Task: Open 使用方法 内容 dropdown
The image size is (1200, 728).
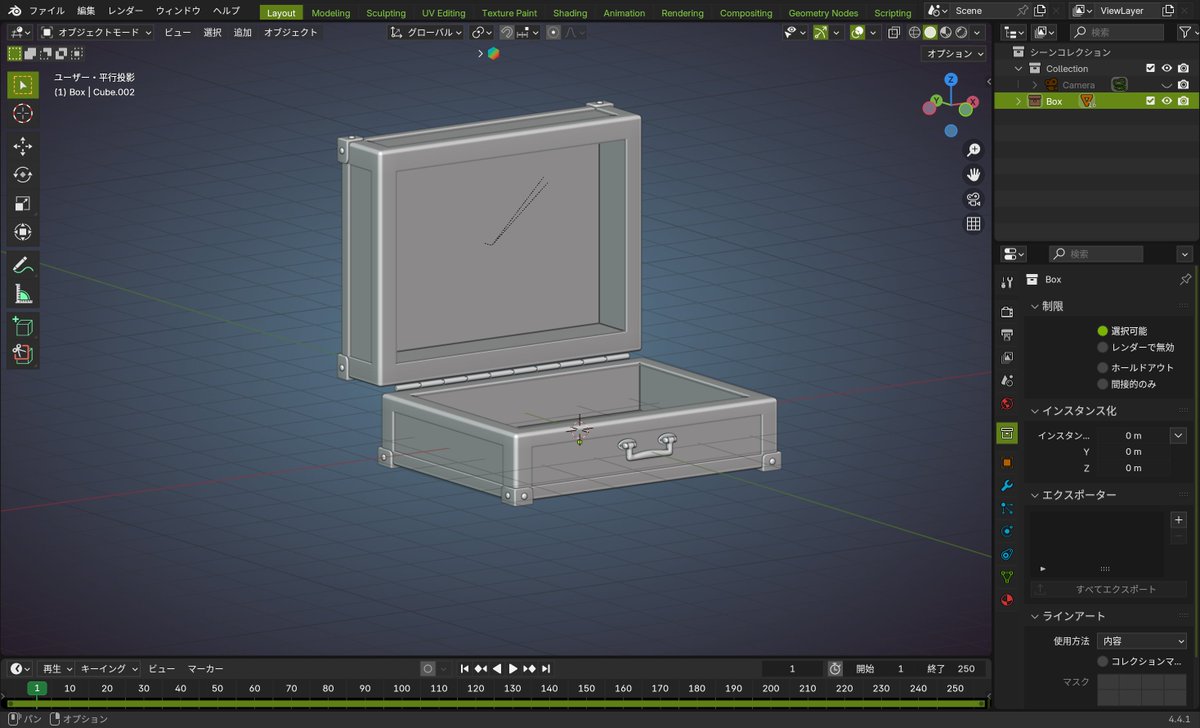Action: coord(1141,641)
